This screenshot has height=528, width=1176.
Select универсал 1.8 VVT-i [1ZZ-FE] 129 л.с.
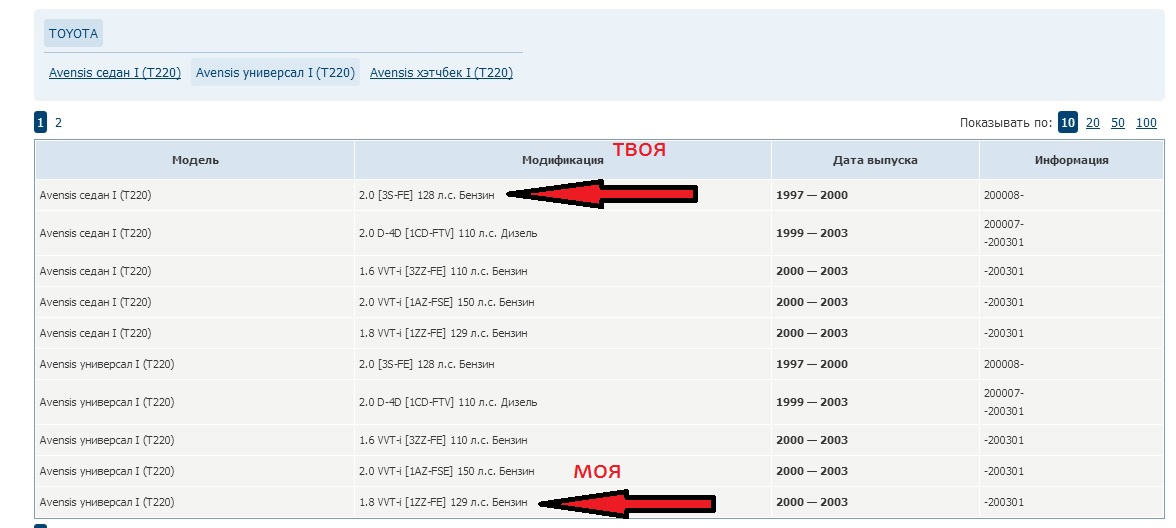tap(443, 502)
